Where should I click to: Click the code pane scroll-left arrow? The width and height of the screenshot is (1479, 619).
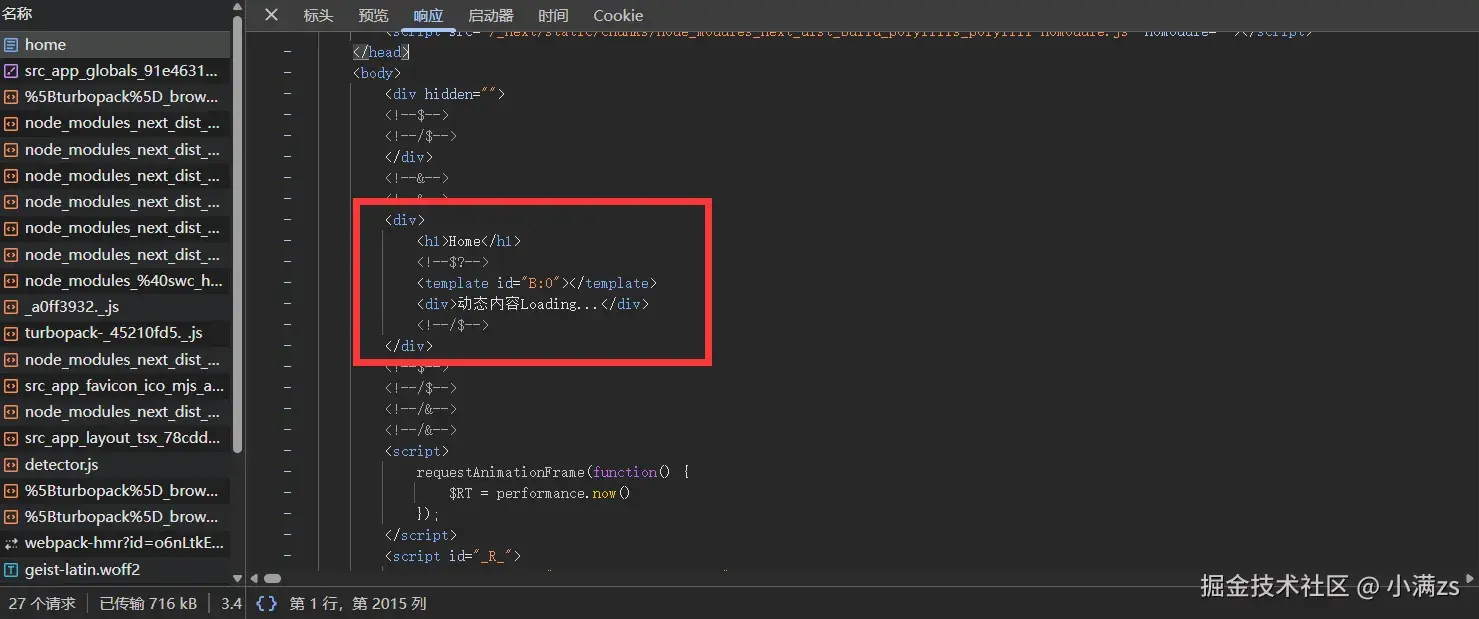[254, 578]
